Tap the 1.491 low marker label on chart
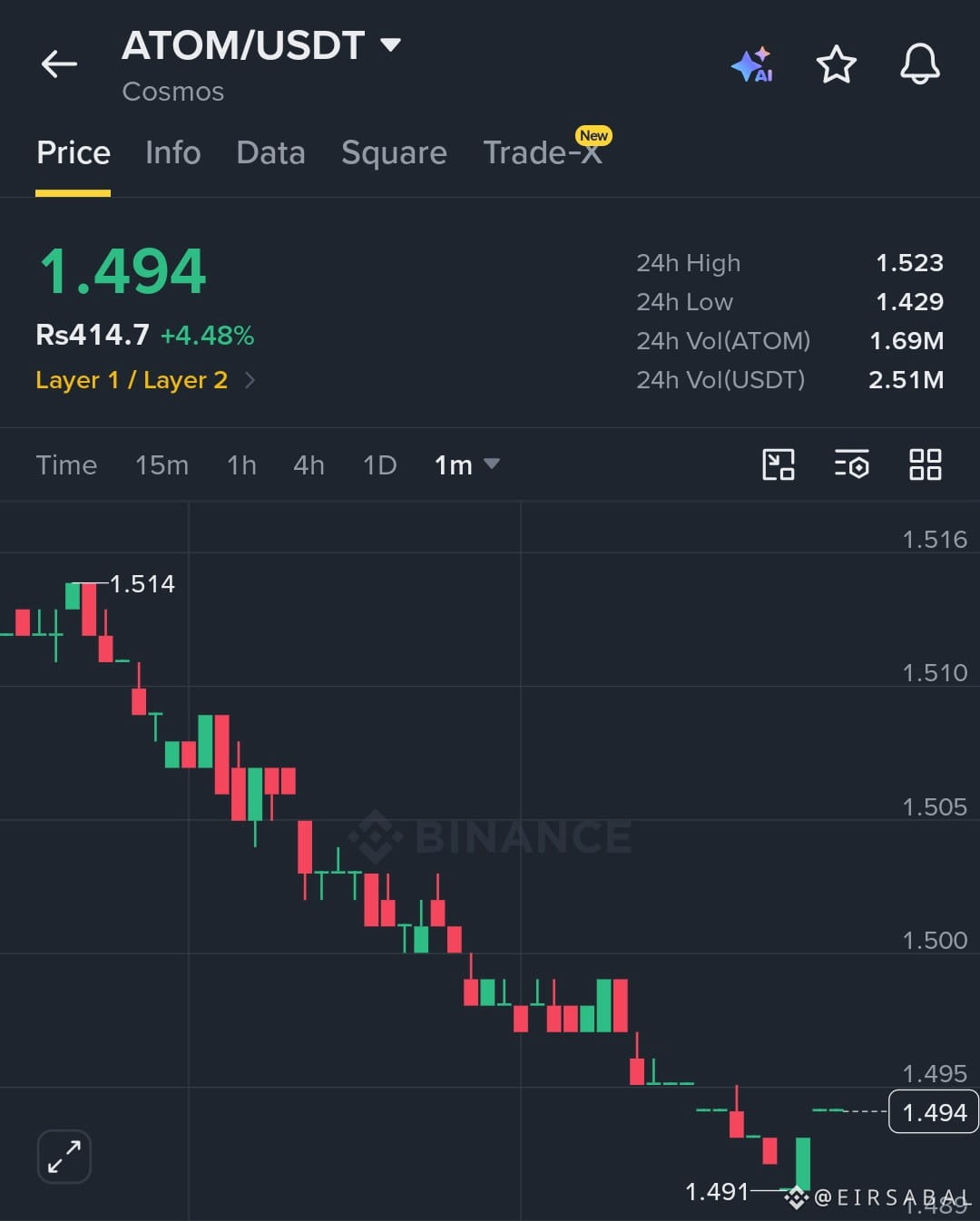 717,1191
